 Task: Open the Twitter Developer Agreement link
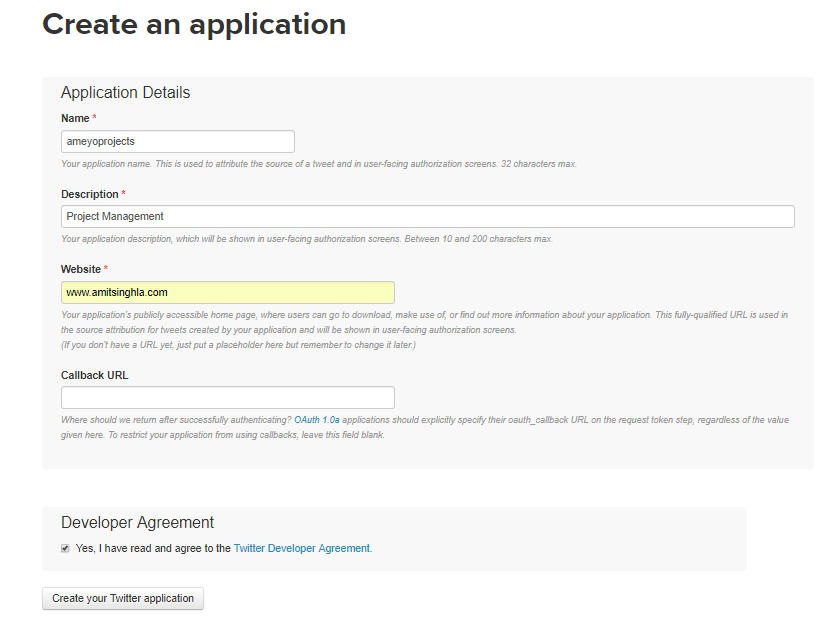point(302,547)
